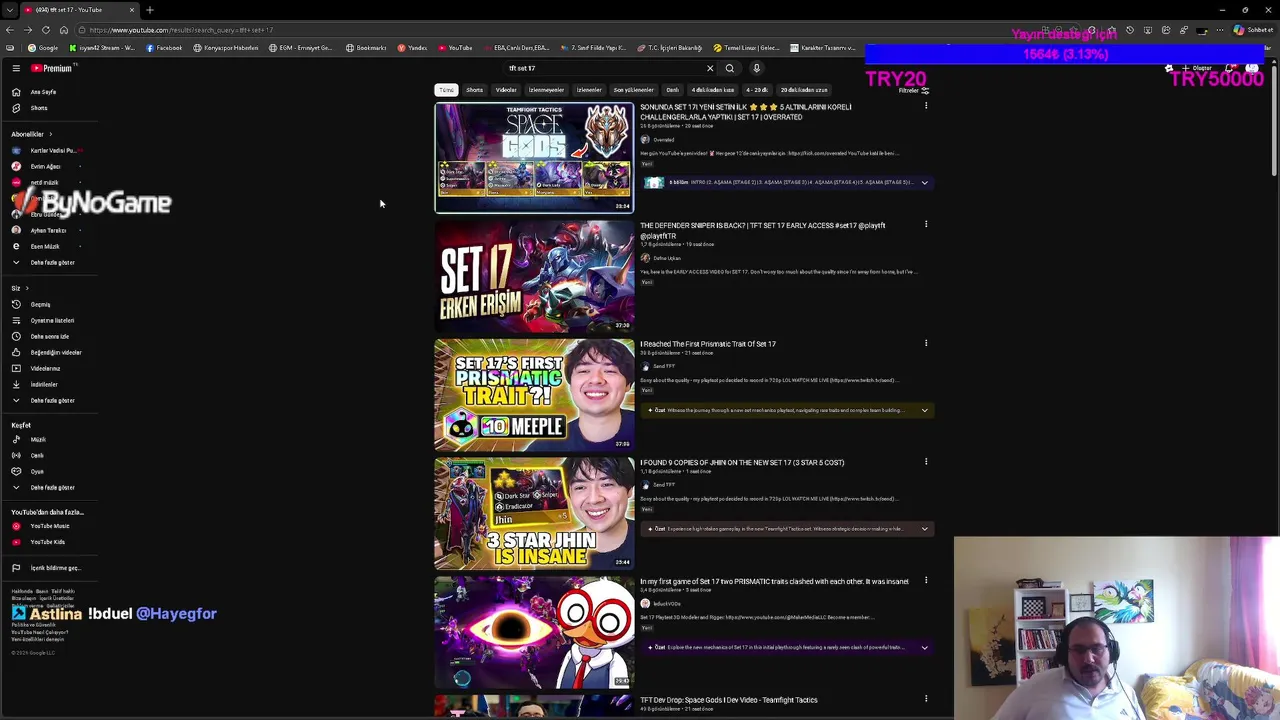Open more options for Defender Sniper video
Image resolution: width=1280 pixels, height=720 pixels.
926,225
